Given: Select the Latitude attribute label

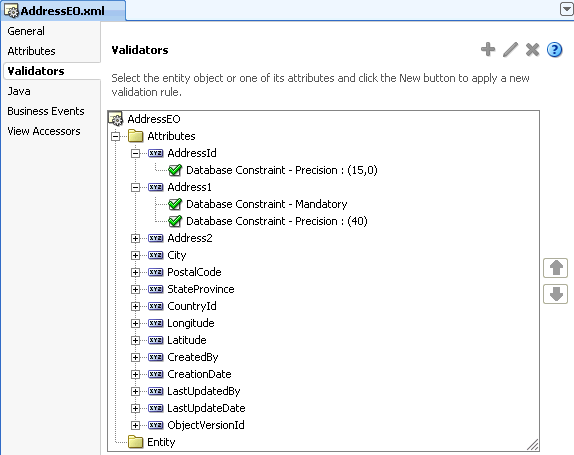Looking at the screenshot, I should (x=187, y=340).
